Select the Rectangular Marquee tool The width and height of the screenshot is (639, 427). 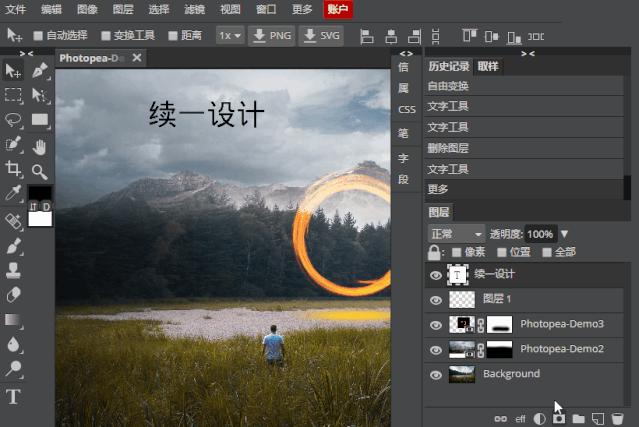13,95
